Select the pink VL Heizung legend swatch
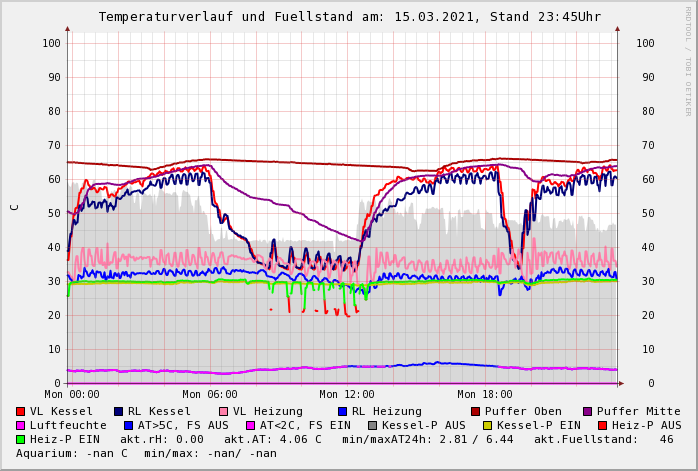 (x=224, y=411)
